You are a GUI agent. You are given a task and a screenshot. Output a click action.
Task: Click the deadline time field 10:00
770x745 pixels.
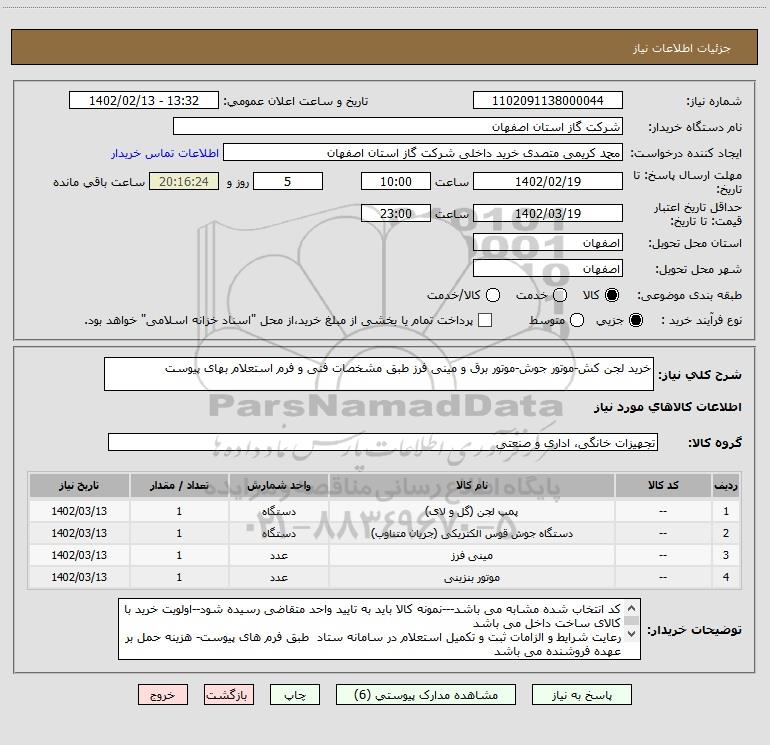[x=396, y=181]
